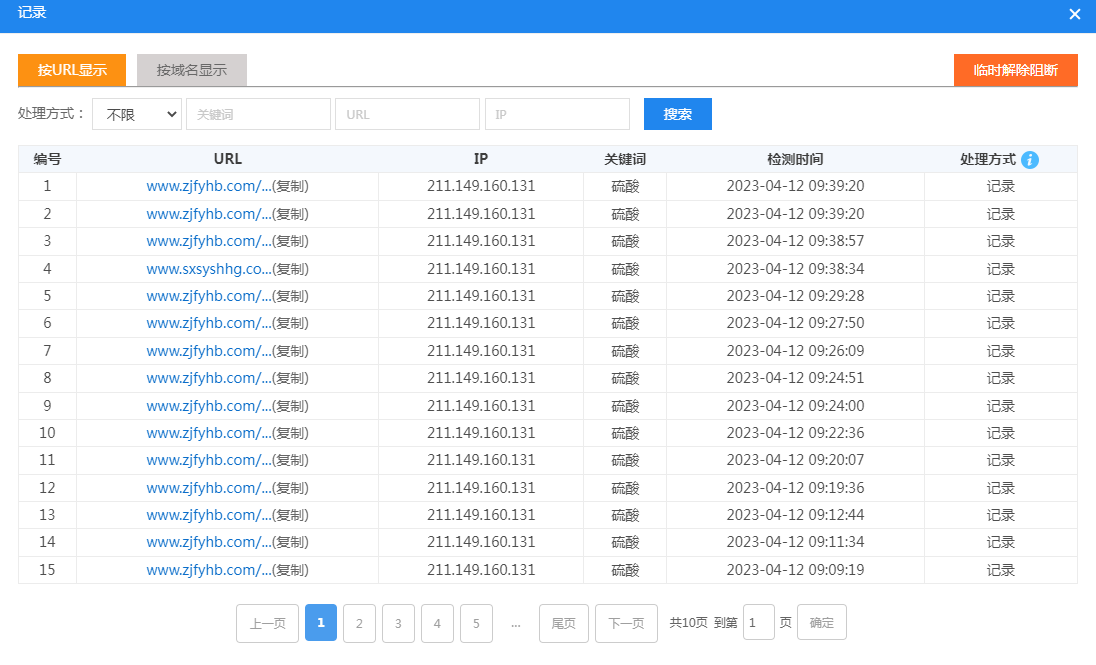The height and width of the screenshot is (665, 1096).
Task: Click the URL filter input box
Action: tap(407, 114)
